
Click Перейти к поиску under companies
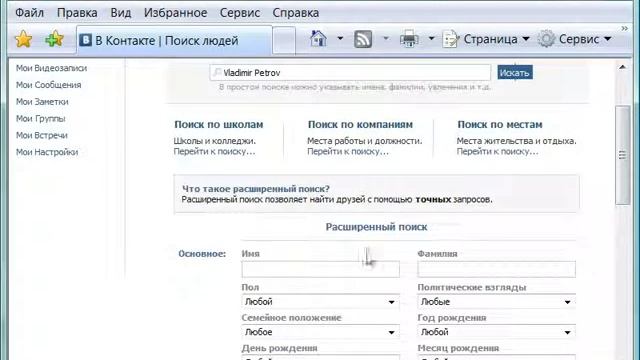click(348, 151)
